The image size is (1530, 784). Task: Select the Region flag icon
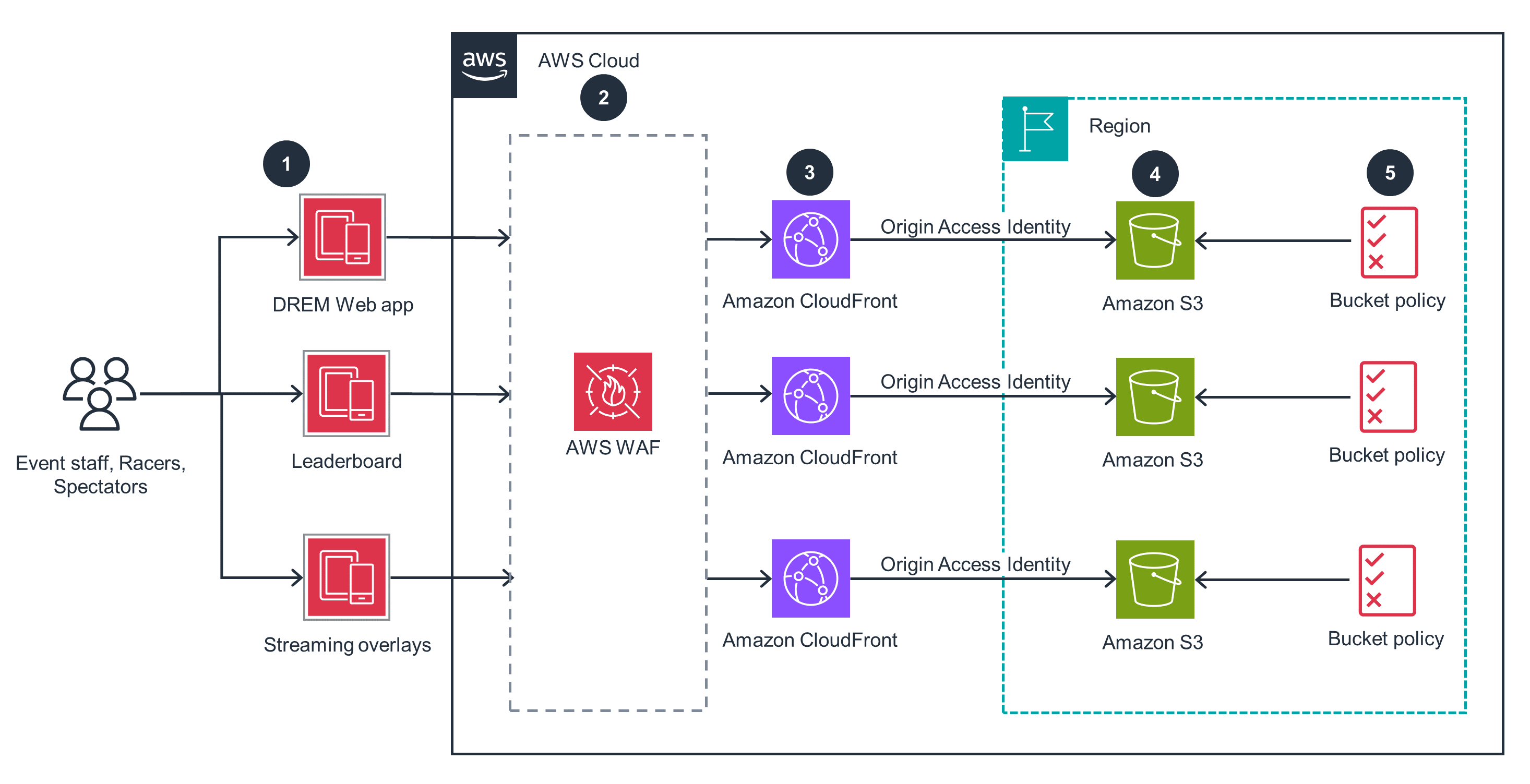(1035, 129)
